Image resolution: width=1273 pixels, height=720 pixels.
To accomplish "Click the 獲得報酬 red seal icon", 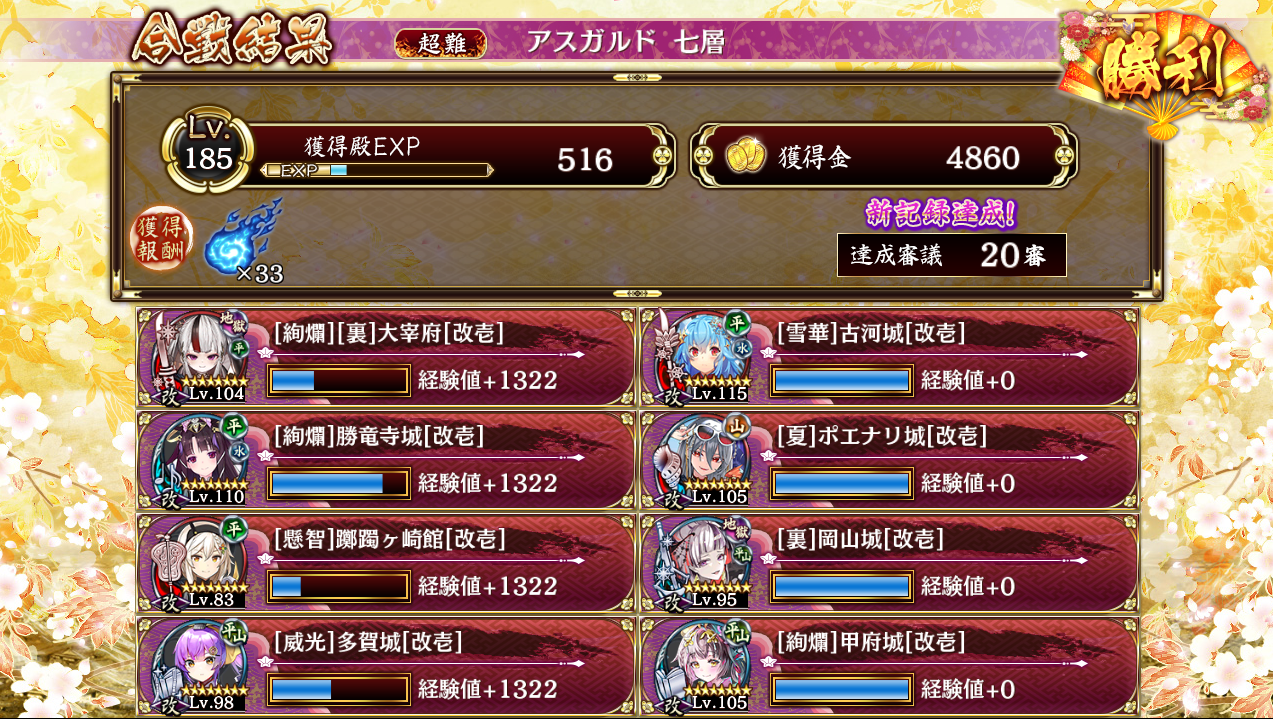I will point(160,240).
